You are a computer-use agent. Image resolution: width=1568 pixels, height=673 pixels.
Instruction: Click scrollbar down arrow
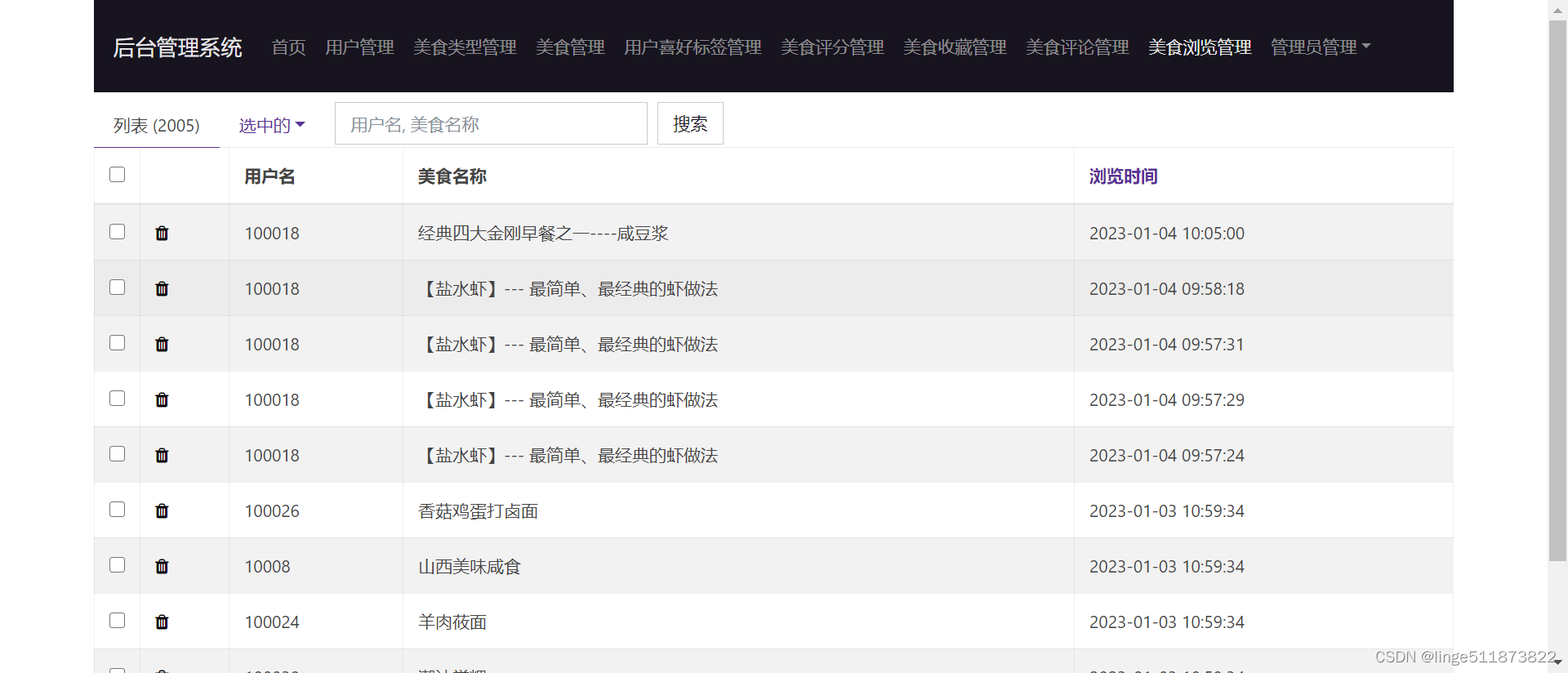pos(1557,662)
